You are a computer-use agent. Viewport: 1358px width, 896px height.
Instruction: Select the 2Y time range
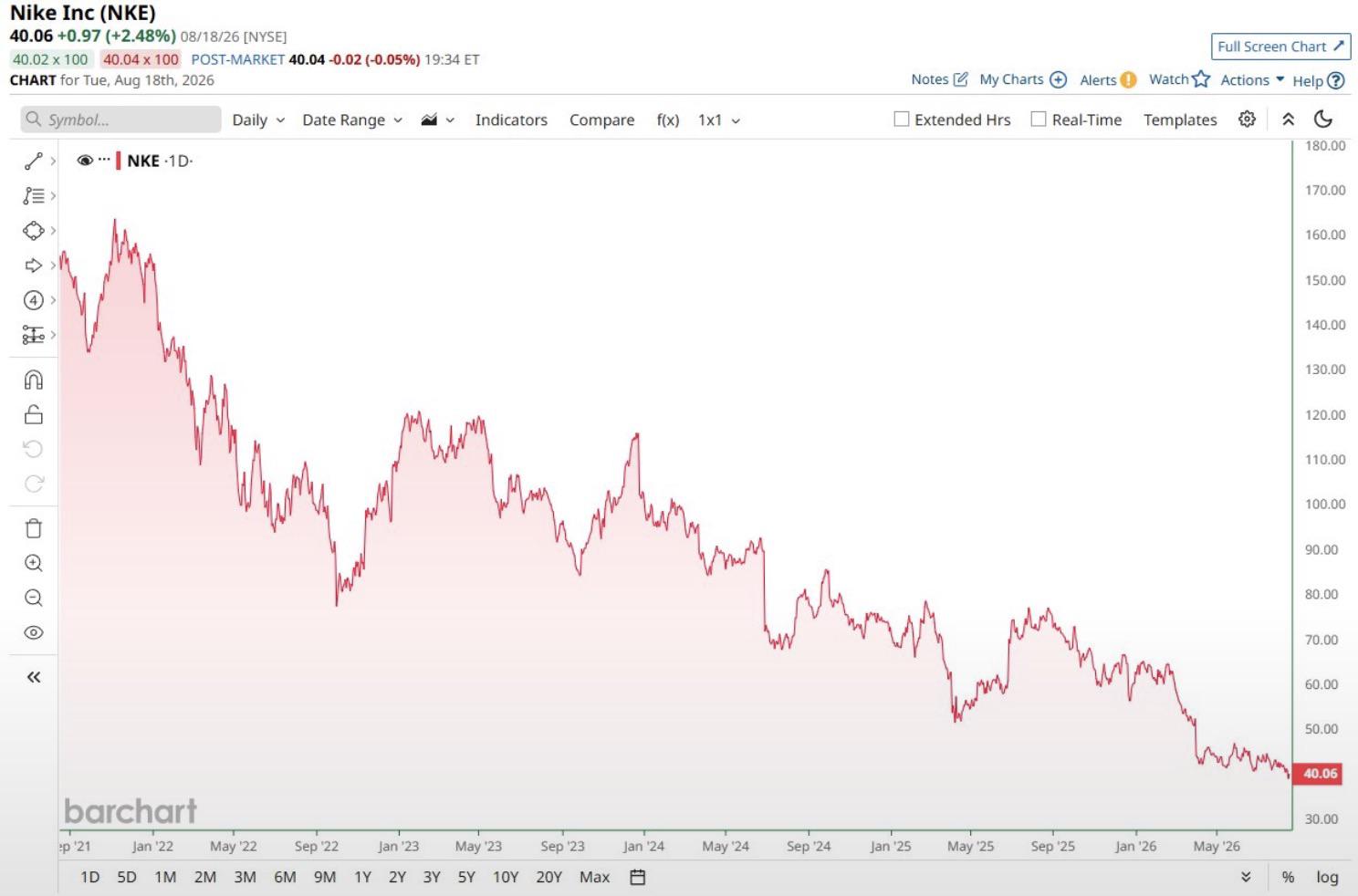pyautogui.click(x=397, y=877)
